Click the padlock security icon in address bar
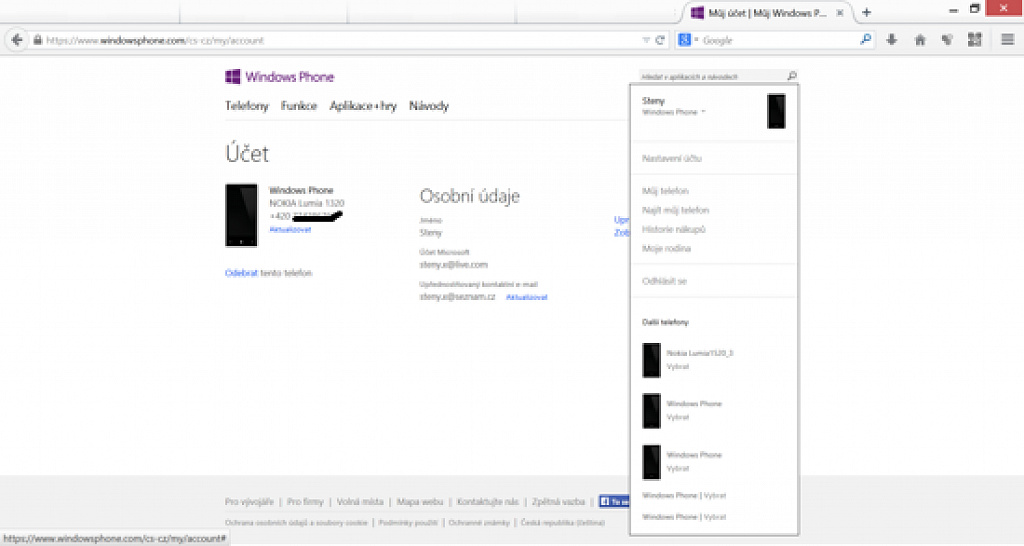This screenshot has width=1024, height=546. 38,40
